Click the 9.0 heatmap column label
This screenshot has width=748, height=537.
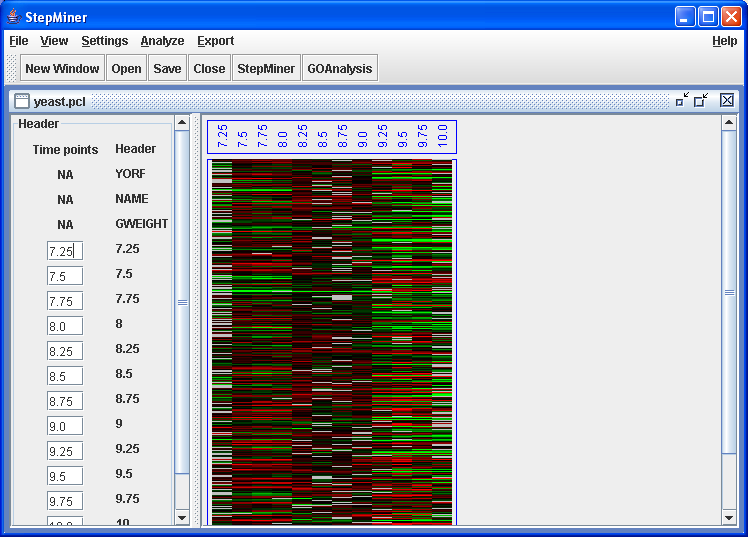pyautogui.click(x=363, y=139)
